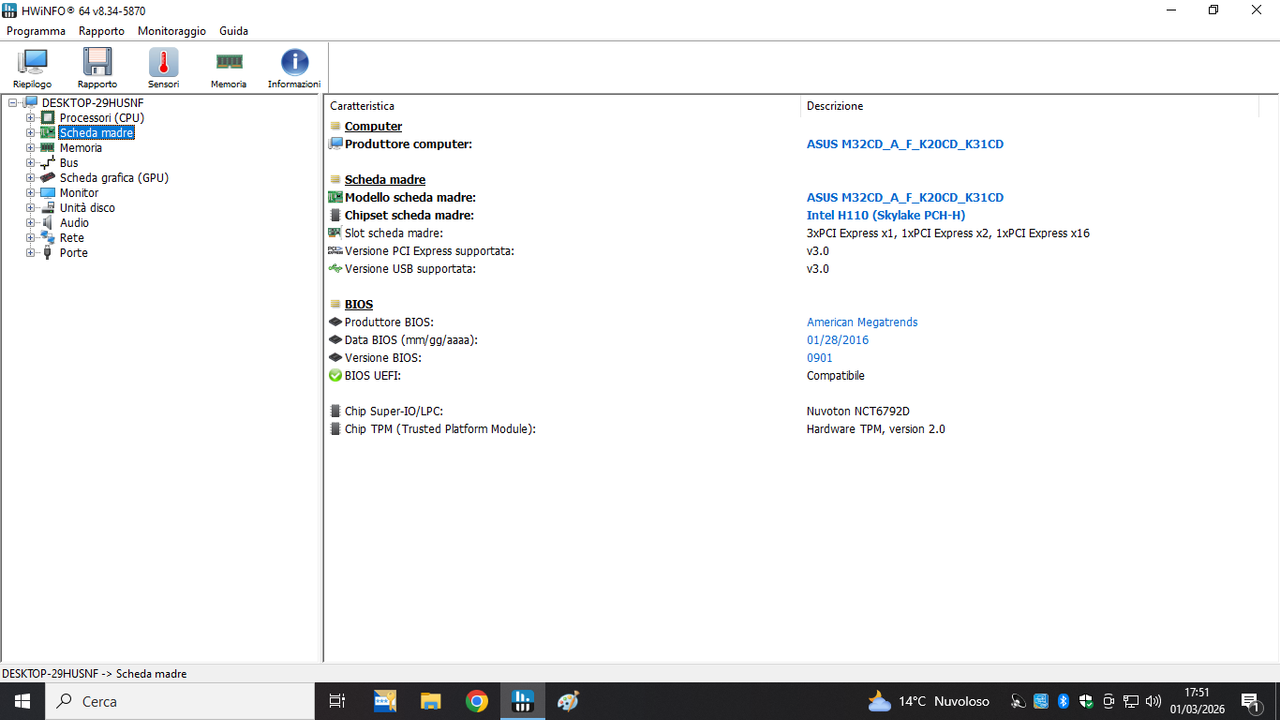Expand the Memoria tree node

(30, 148)
